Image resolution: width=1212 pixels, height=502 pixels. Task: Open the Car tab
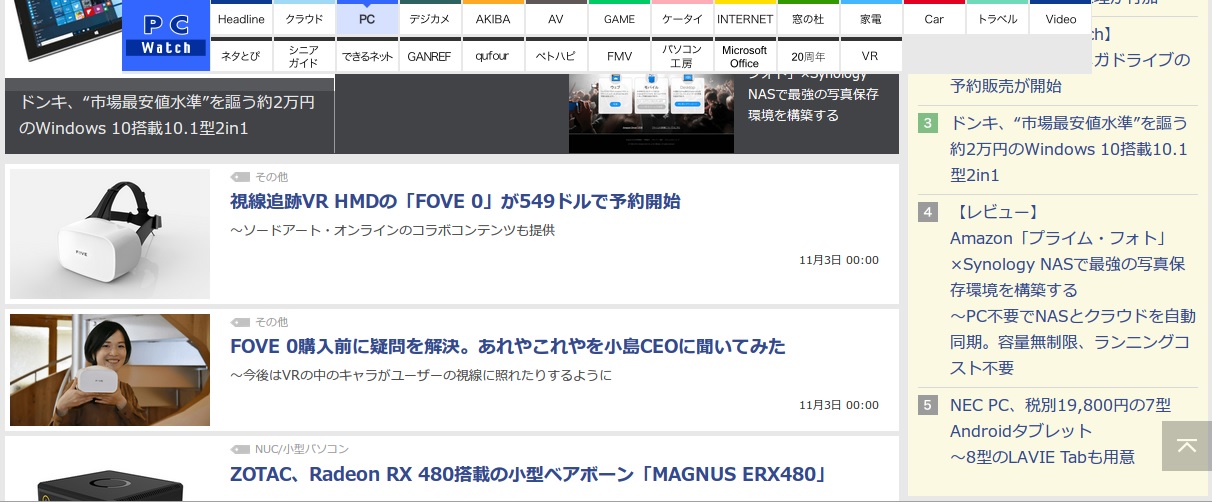934,19
